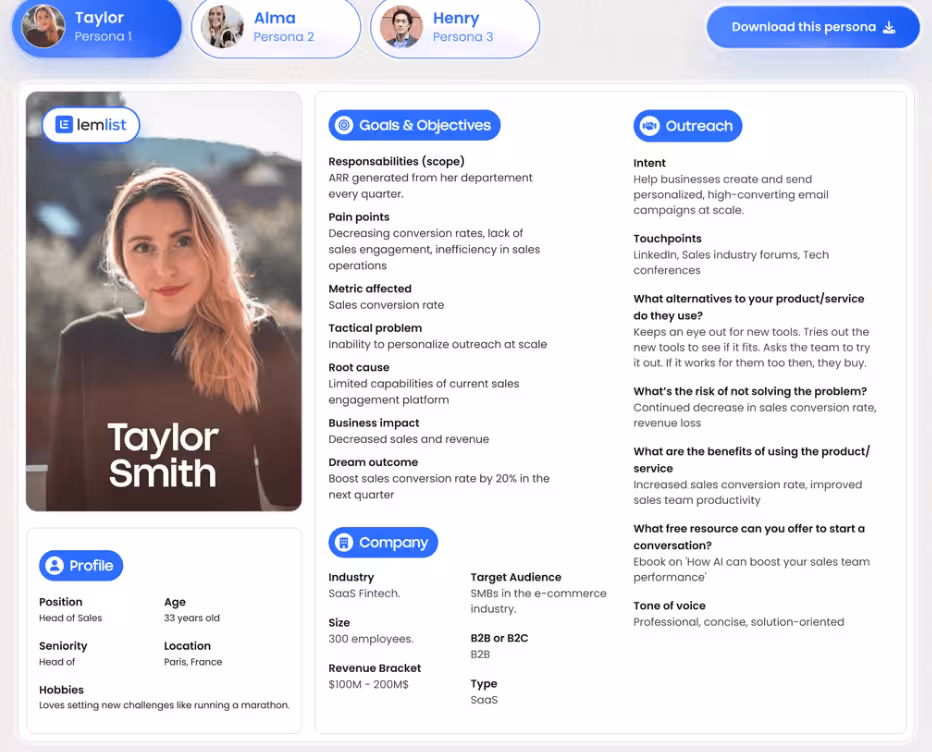932x752 pixels.
Task: Click the download arrow icon
Action: [889, 27]
